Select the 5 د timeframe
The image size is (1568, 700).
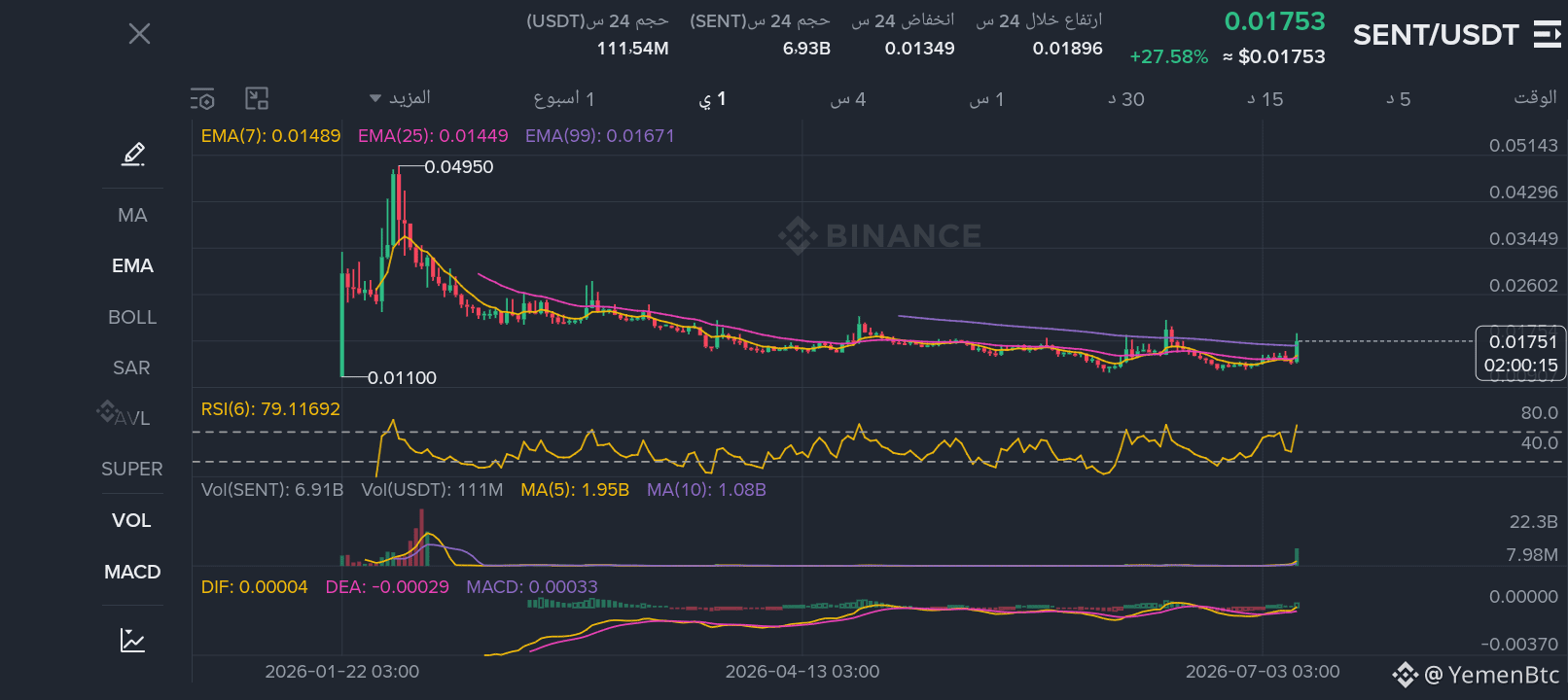[1399, 98]
